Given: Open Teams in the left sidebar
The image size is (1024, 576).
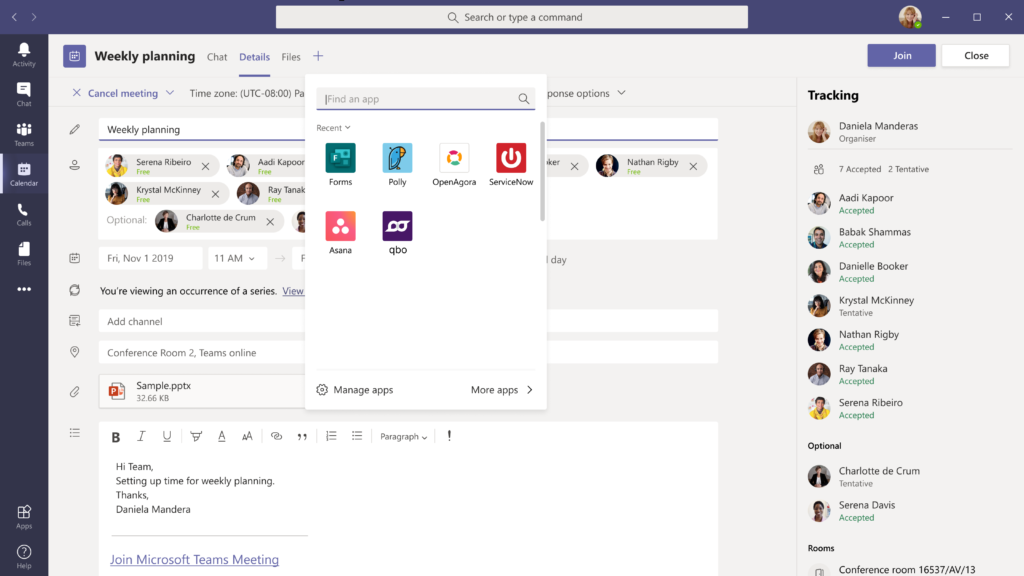Looking at the screenshot, I should 24,134.
